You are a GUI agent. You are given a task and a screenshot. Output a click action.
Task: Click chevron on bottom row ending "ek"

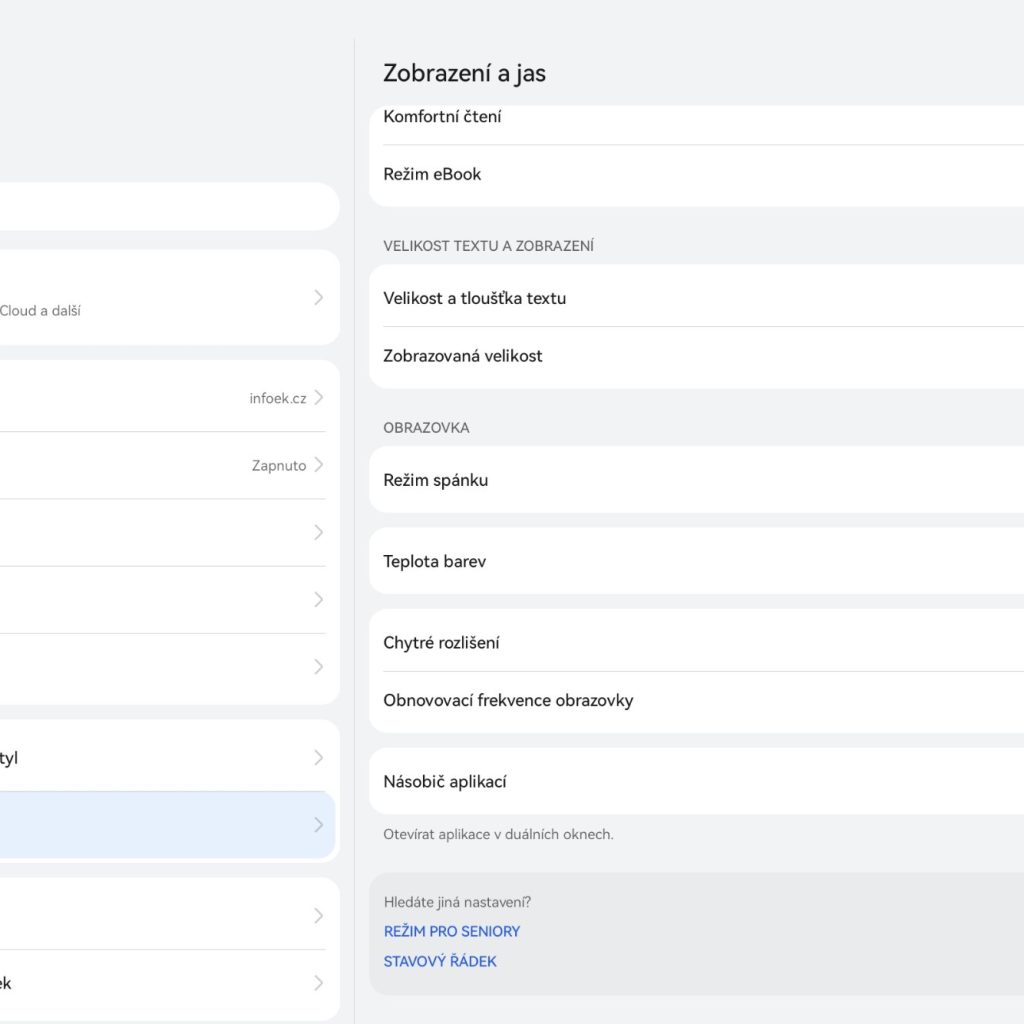point(318,983)
